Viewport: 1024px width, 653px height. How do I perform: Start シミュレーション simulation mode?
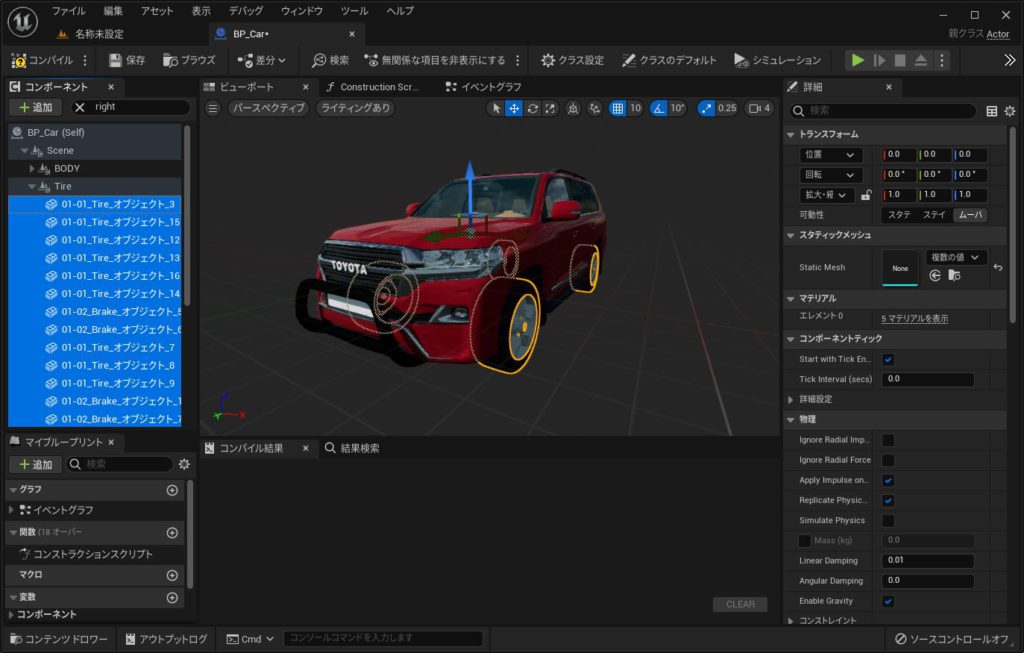tap(777, 60)
